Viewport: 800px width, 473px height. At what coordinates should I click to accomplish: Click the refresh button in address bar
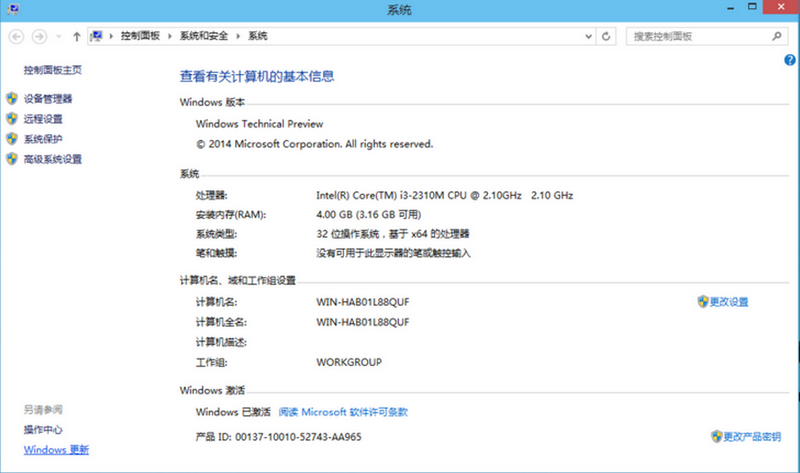(606, 36)
